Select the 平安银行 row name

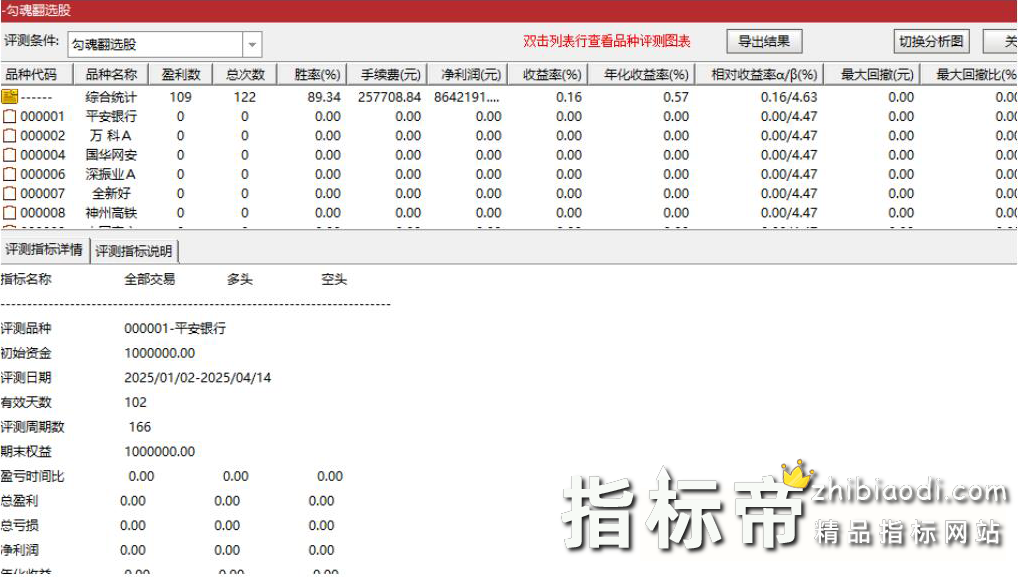coord(111,116)
